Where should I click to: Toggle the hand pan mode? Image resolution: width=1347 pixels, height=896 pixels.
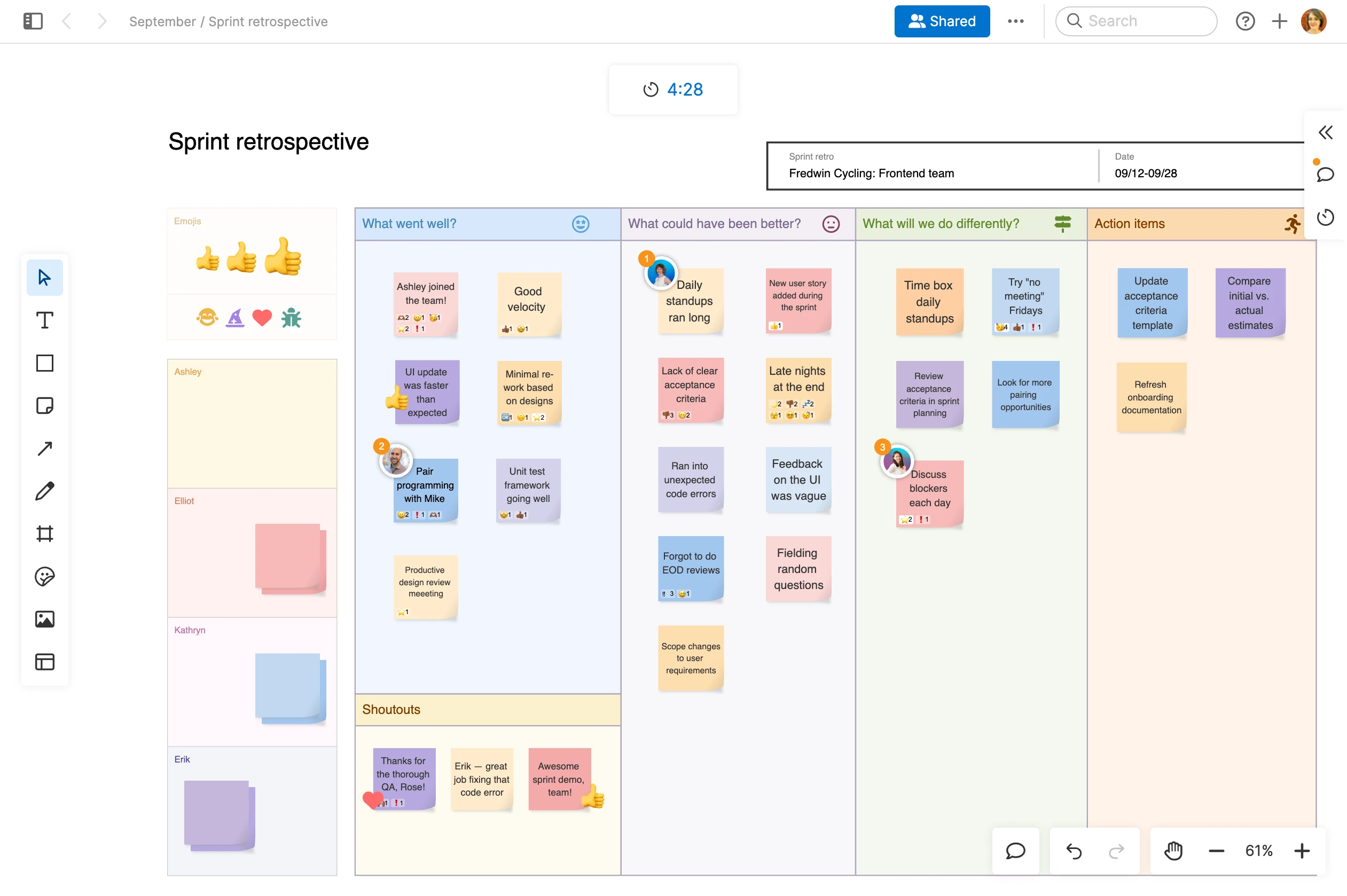tap(1173, 851)
